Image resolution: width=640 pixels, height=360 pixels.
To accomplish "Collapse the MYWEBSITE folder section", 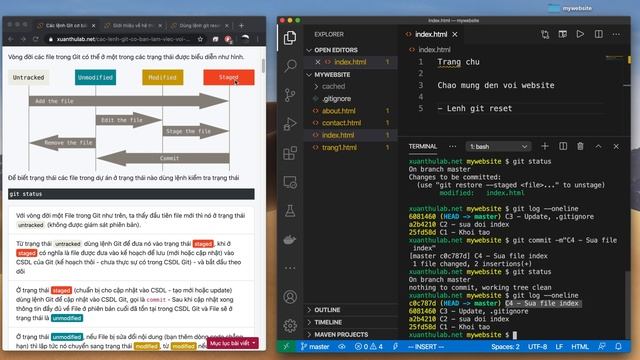I will pyautogui.click(x=309, y=75).
